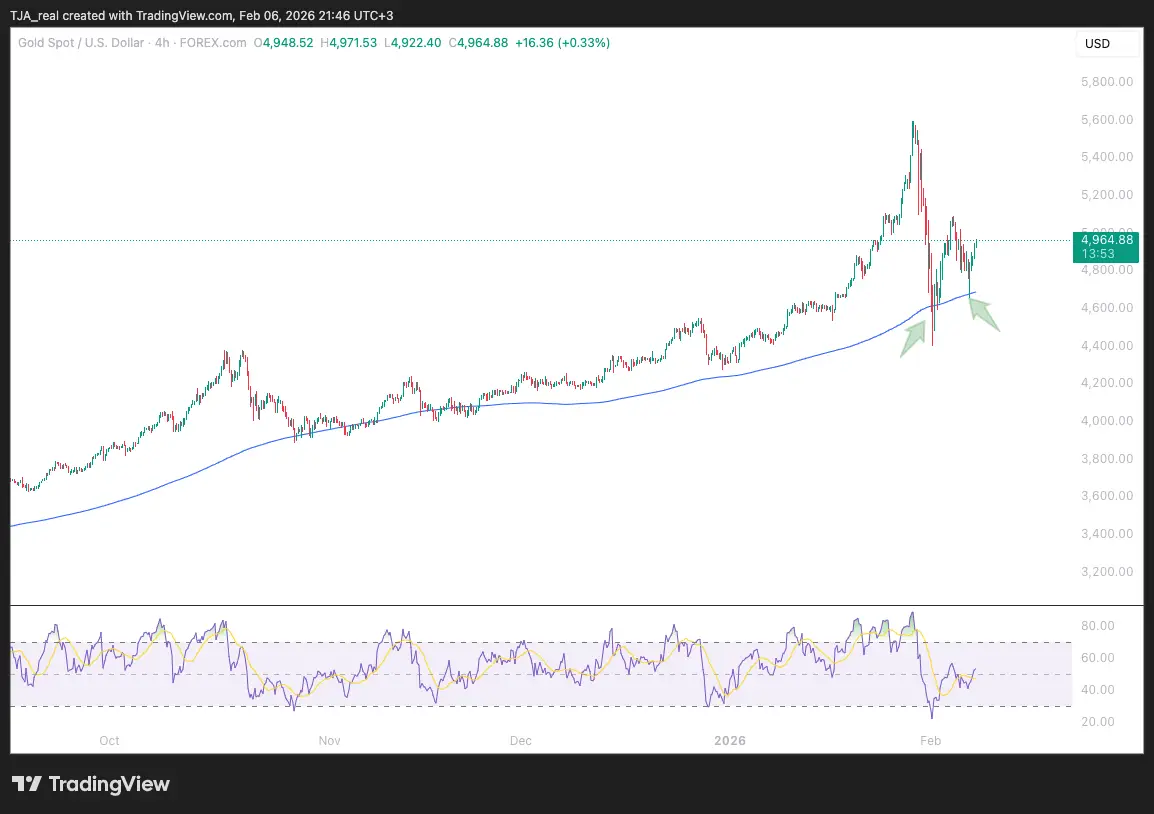Click the 2026 date axis label
This screenshot has width=1154, height=814.
click(x=729, y=741)
